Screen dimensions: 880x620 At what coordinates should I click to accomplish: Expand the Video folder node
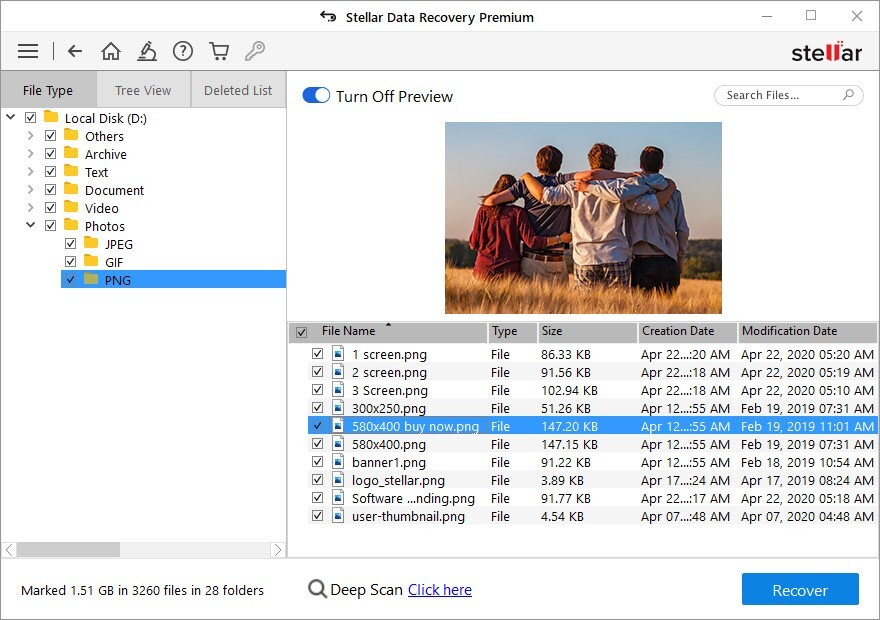(x=30, y=207)
